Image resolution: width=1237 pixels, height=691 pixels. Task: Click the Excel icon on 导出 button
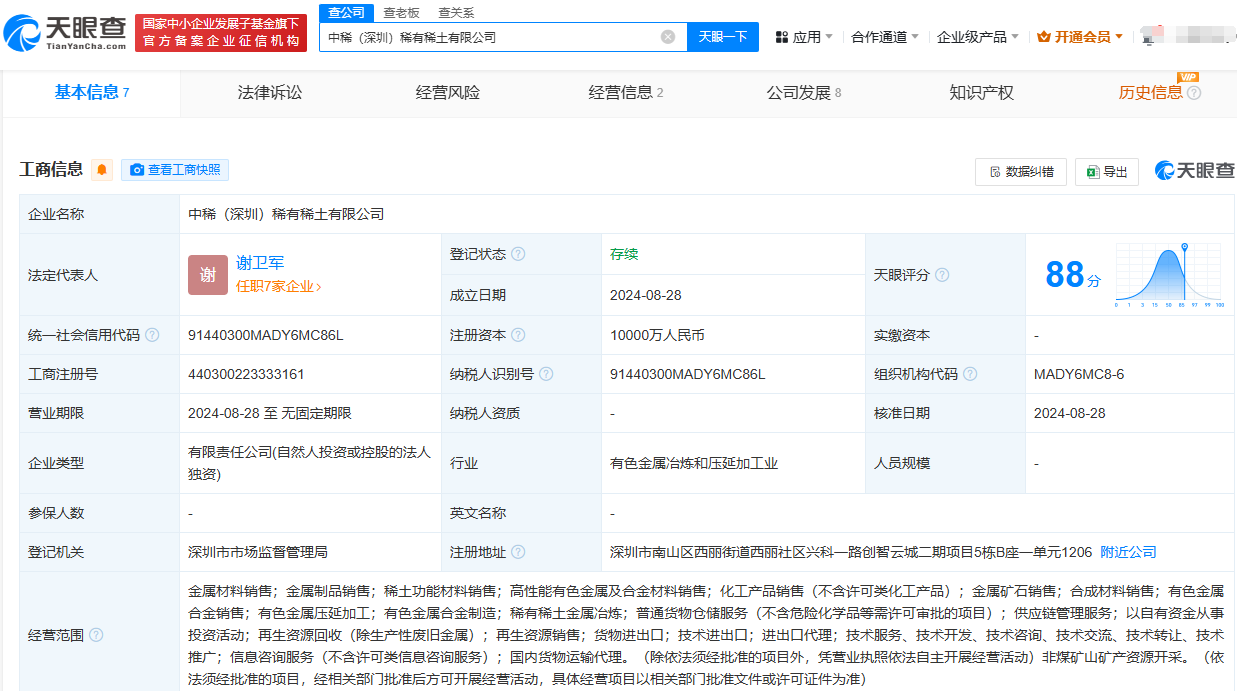tap(1093, 172)
